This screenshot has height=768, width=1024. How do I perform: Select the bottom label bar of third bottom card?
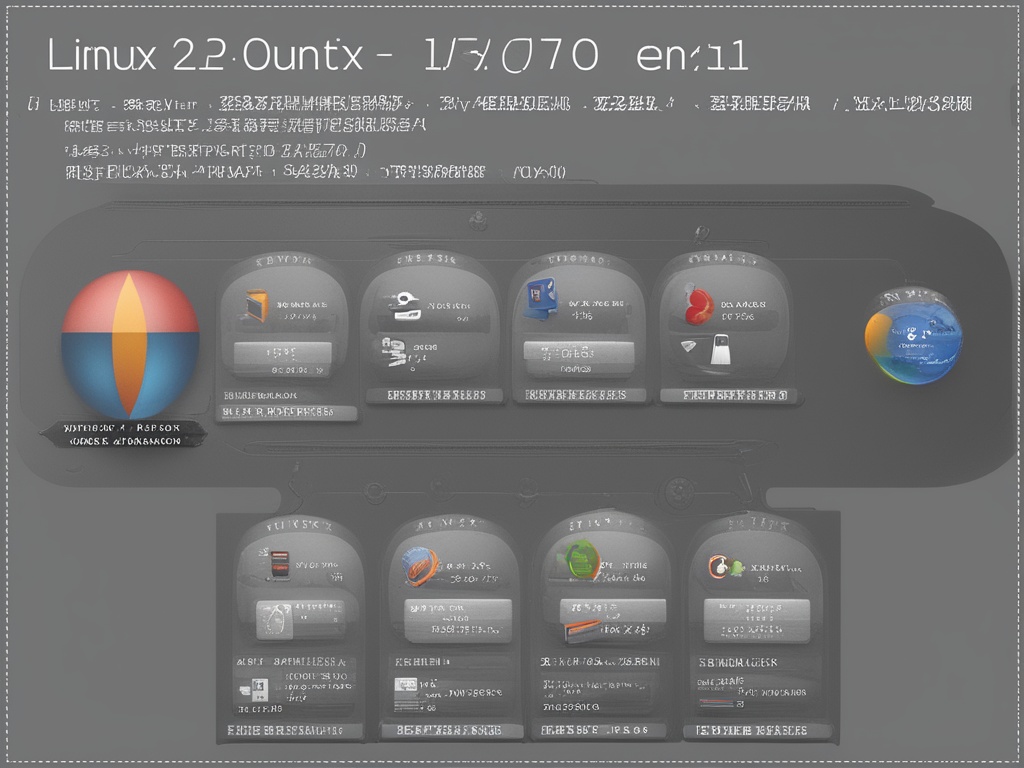[x=600, y=730]
